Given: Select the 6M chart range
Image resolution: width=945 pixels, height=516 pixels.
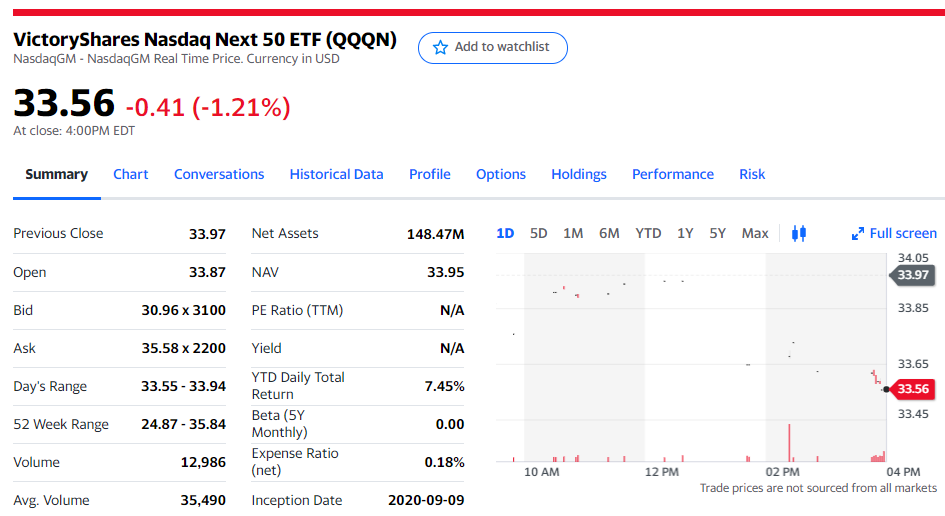Looking at the screenshot, I should pyautogui.click(x=609, y=233).
